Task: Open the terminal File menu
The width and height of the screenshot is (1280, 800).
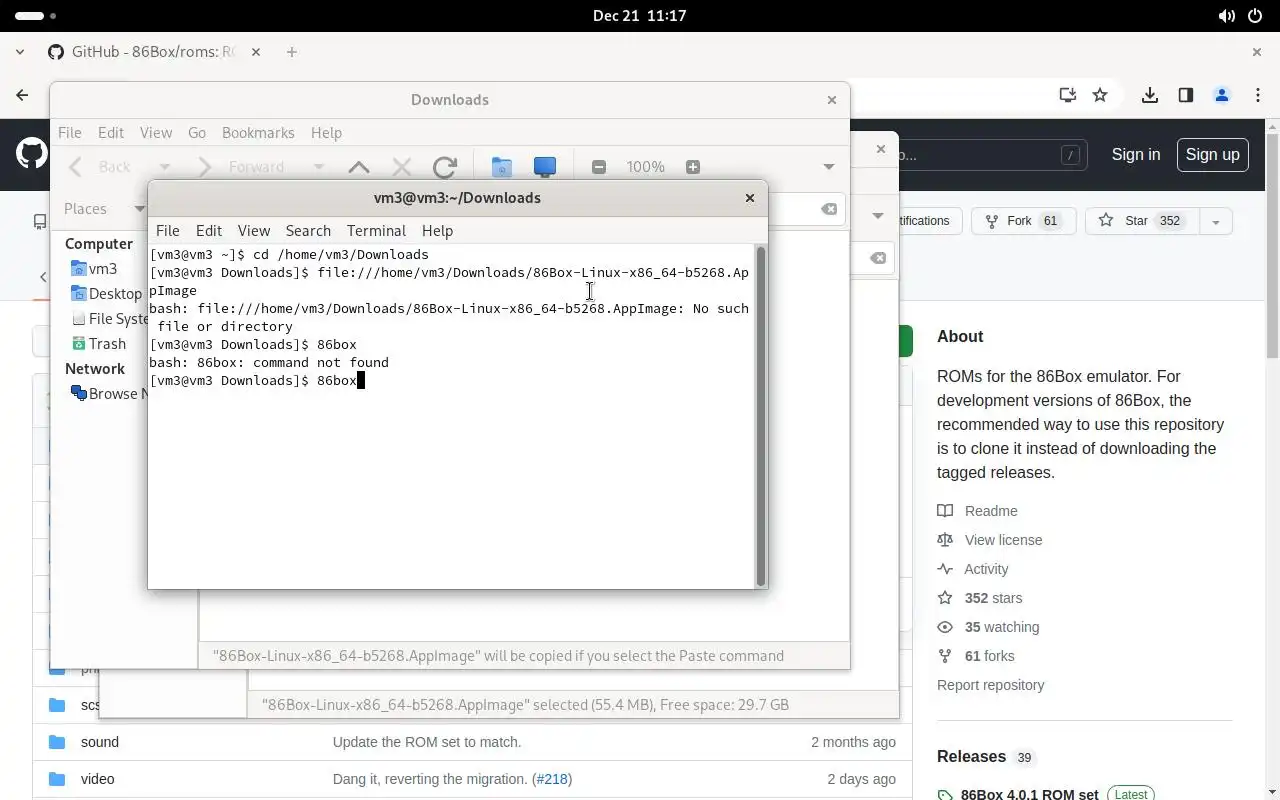Action: 168,230
